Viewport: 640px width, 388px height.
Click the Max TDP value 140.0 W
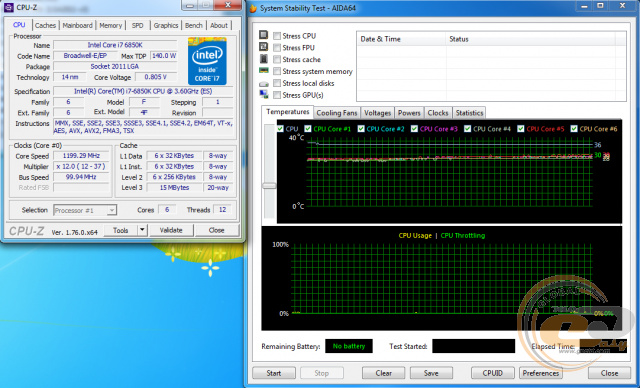(x=164, y=55)
